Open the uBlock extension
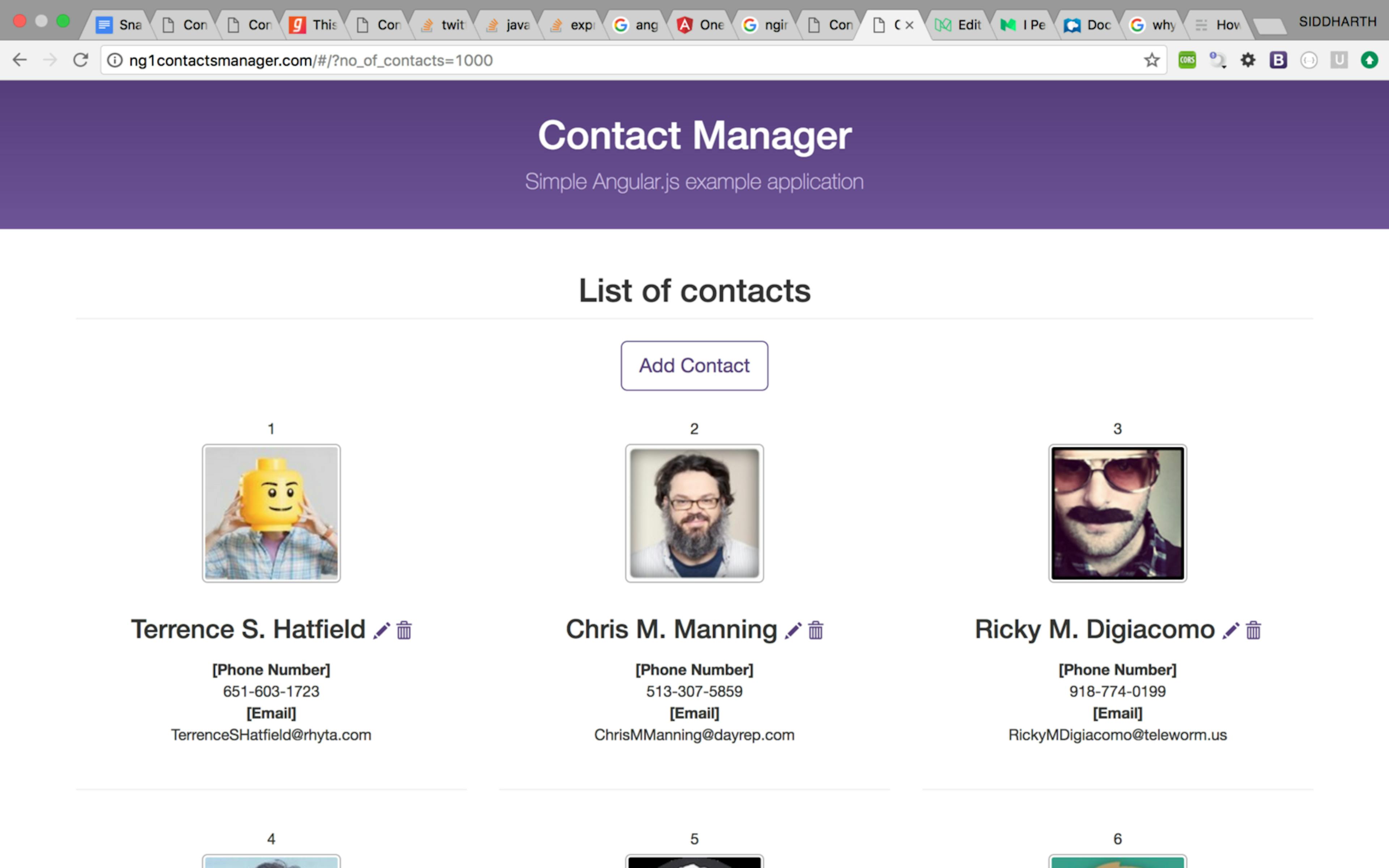The width and height of the screenshot is (1389, 868). click(1340, 60)
